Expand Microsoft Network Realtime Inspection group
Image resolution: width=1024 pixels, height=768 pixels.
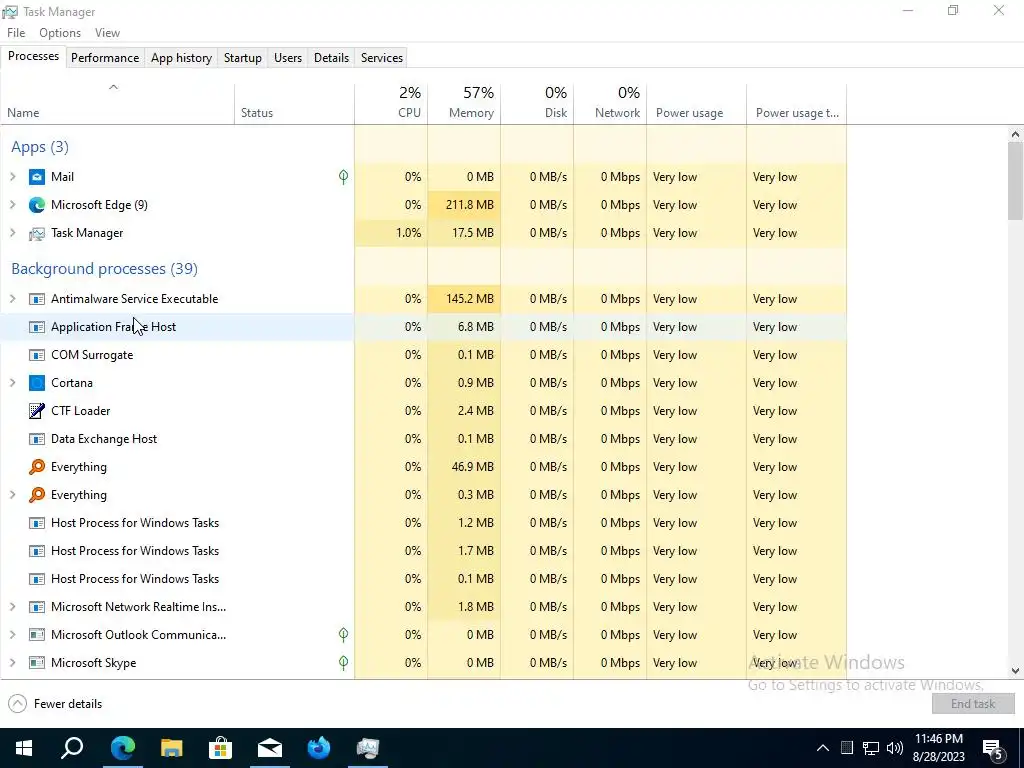12,607
